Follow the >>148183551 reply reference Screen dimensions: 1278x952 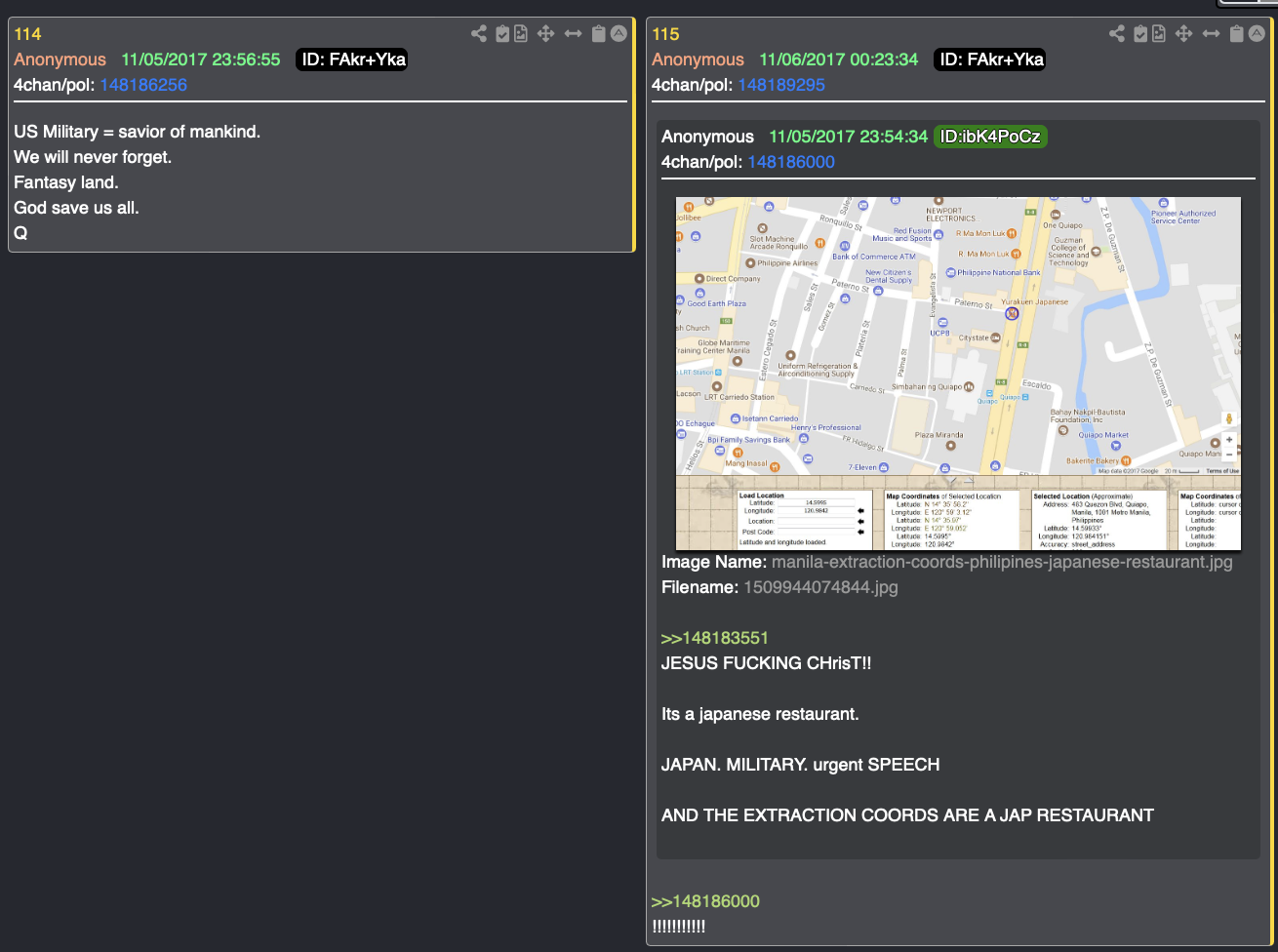tap(715, 638)
